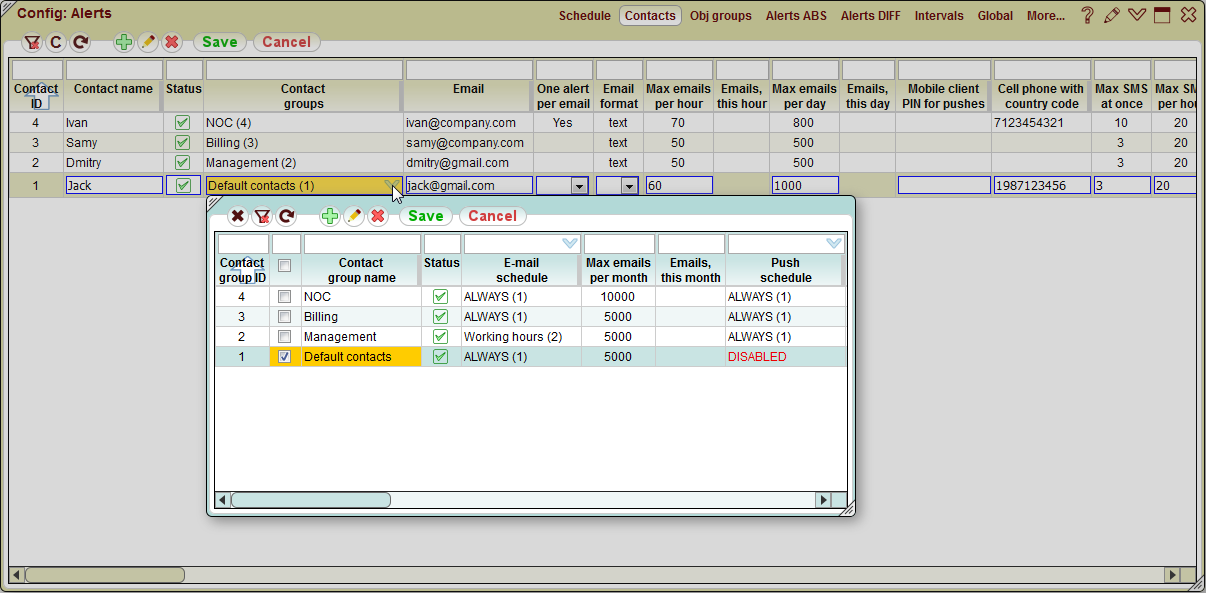Cancel edits using the main toolbar Cancel button

pyautogui.click(x=286, y=42)
